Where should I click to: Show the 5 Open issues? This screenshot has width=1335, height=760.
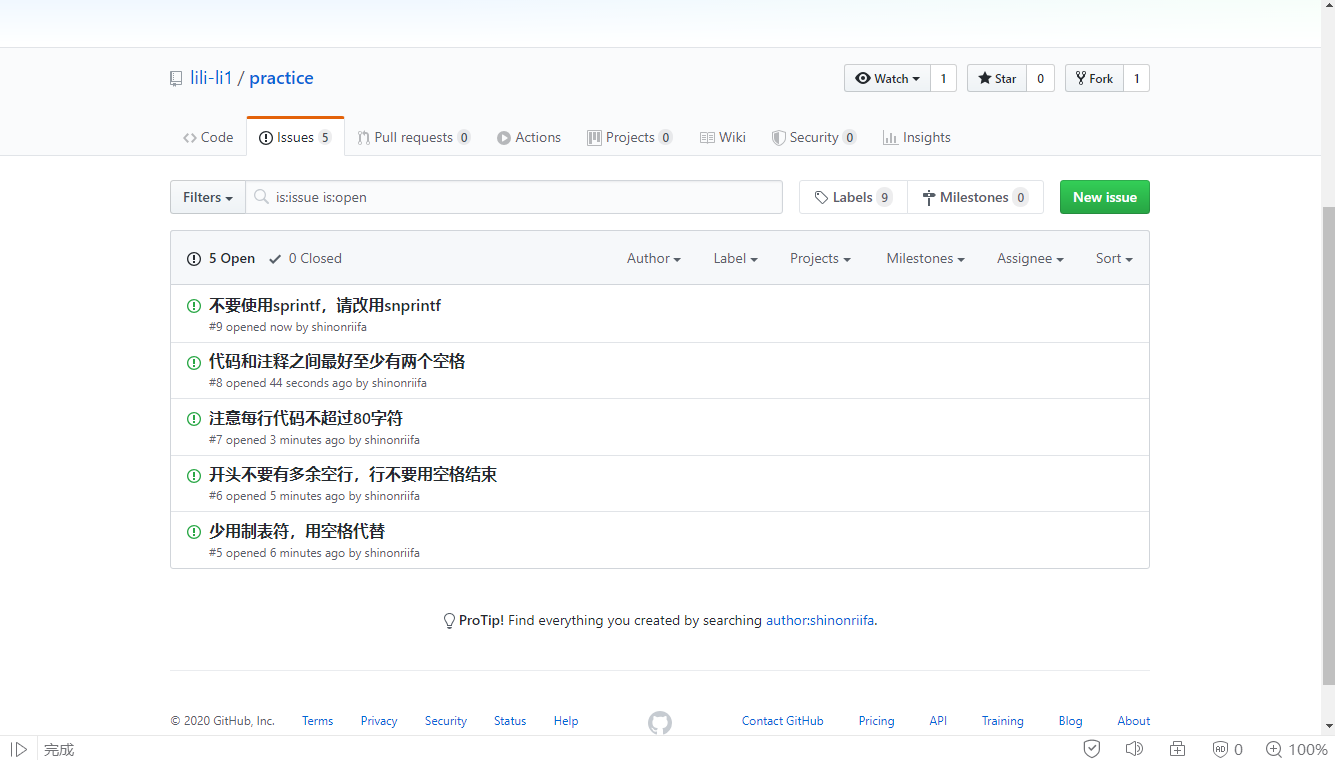pyautogui.click(x=221, y=259)
